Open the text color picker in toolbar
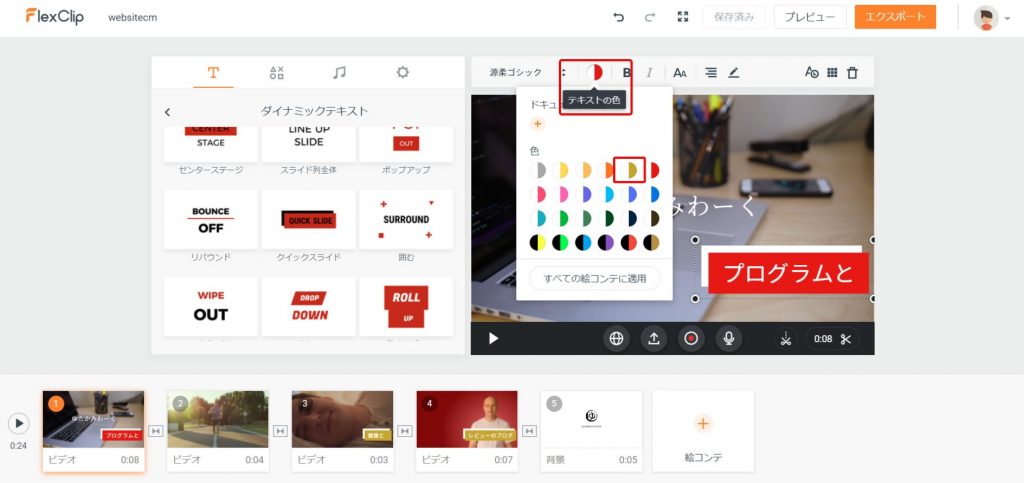Screen dimensions: 1024x483 pos(594,72)
